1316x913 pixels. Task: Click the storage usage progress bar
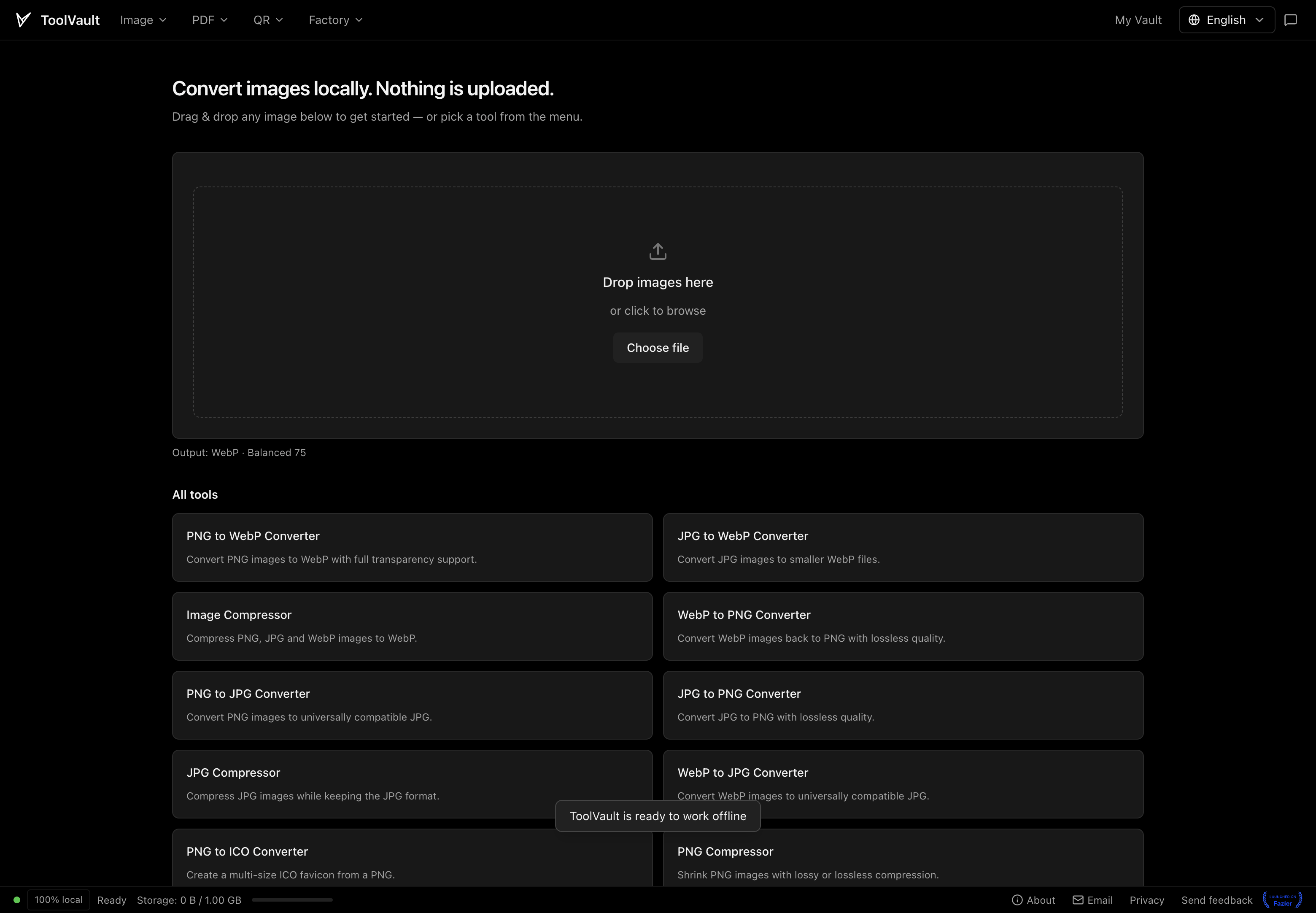coord(292,900)
